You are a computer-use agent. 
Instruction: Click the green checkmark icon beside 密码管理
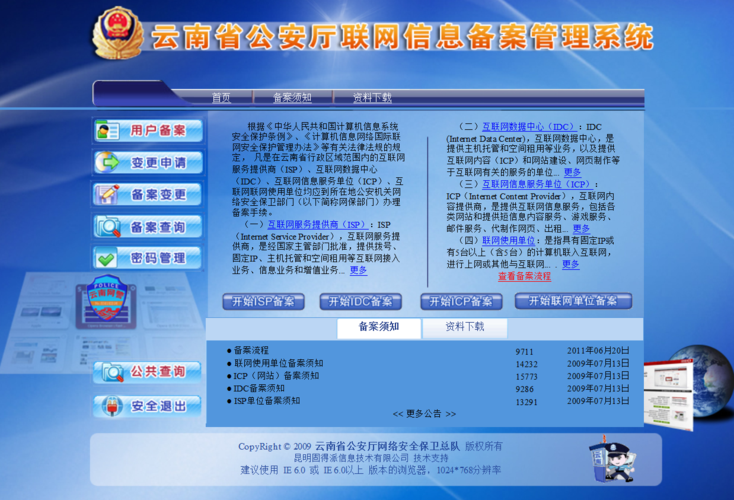[x=107, y=258]
